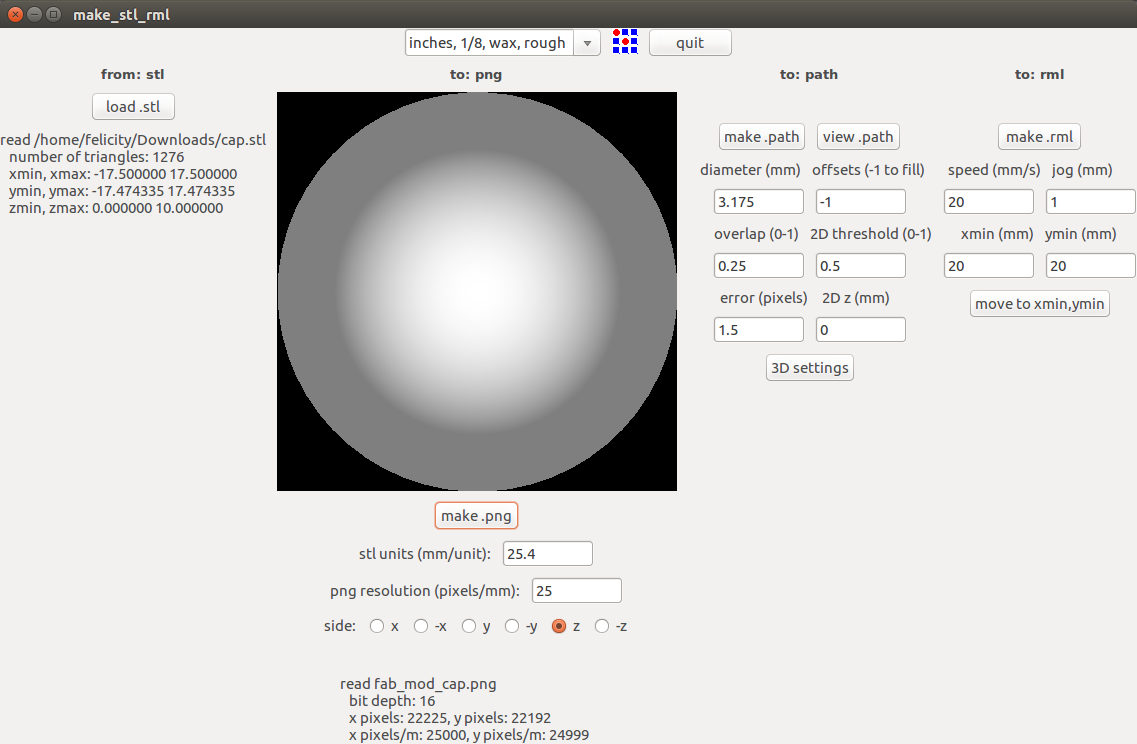The width and height of the screenshot is (1137, 744).
Task: Click the 'x pixels: 22225' line
Action: tap(450, 718)
